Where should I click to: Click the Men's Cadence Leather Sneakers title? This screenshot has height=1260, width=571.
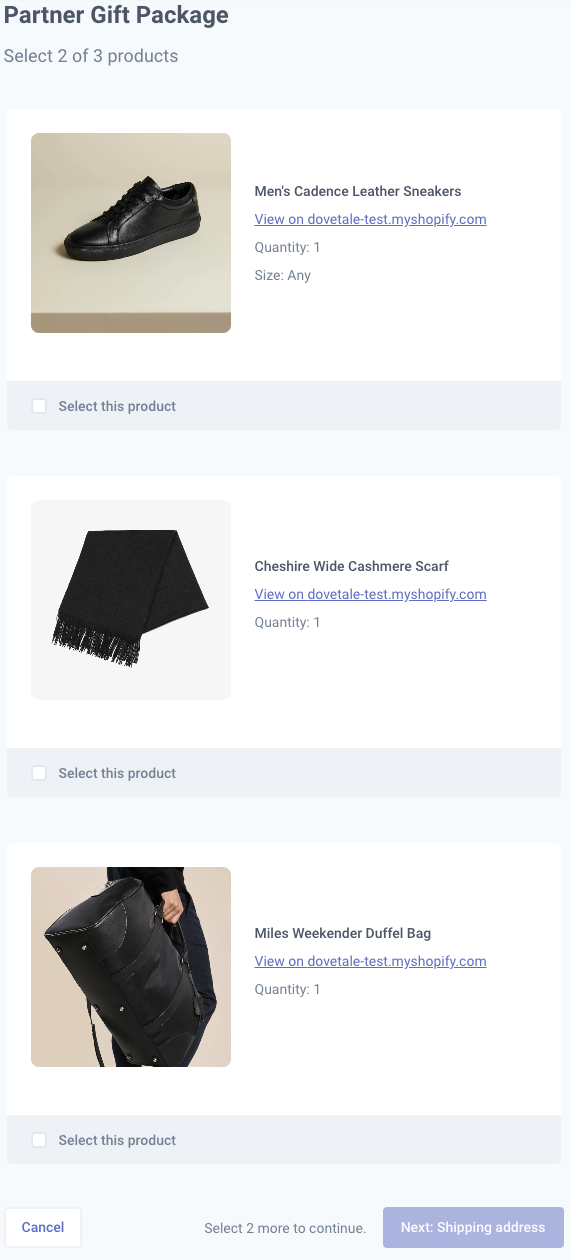pos(358,191)
